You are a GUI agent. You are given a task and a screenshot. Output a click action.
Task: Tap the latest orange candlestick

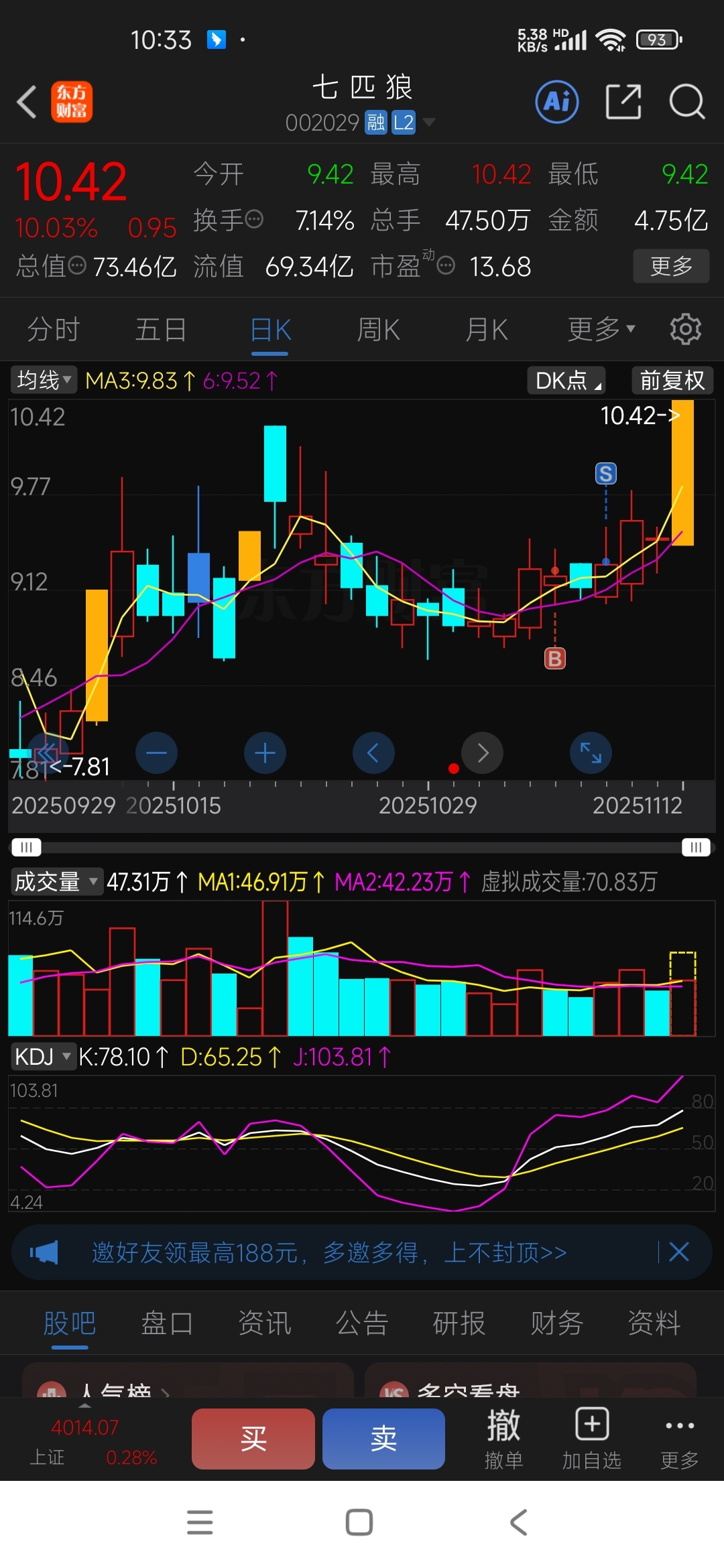click(x=682, y=473)
